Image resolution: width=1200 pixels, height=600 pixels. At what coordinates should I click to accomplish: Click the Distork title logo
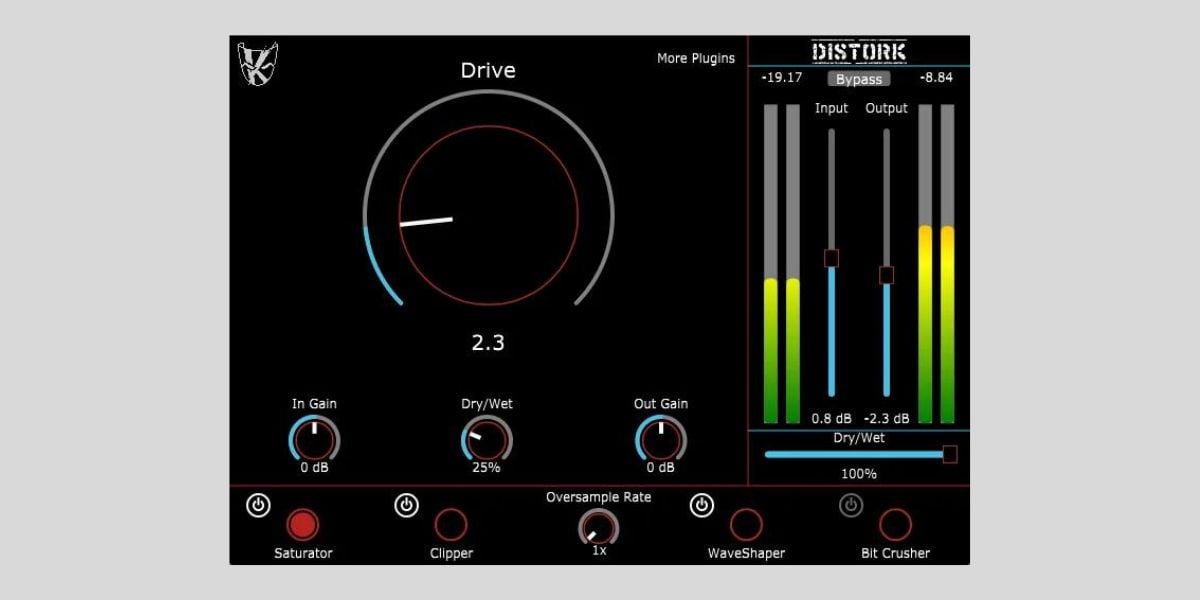[x=858, y=50]
